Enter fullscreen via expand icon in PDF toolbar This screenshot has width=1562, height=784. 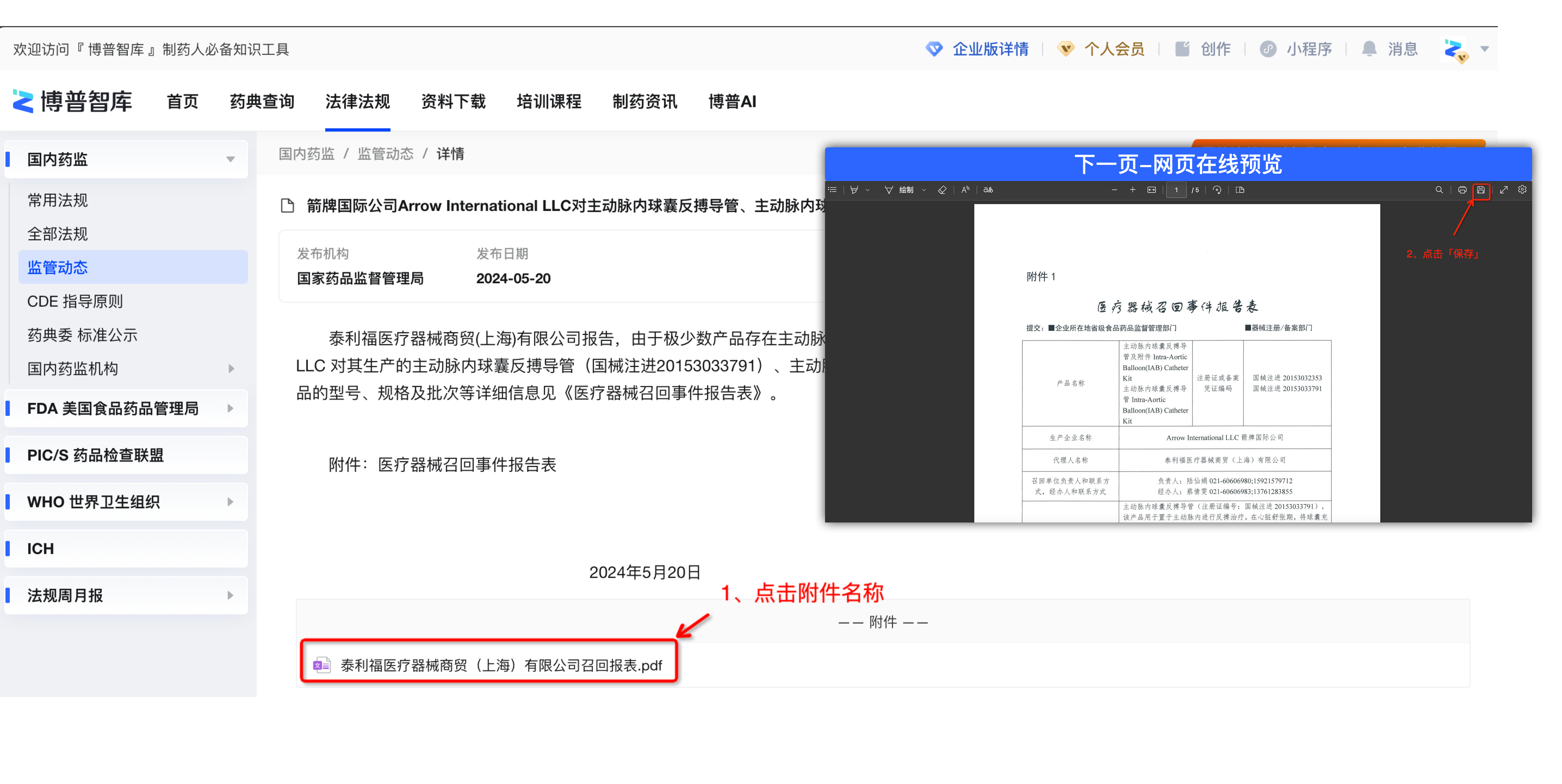[1504, 190]
